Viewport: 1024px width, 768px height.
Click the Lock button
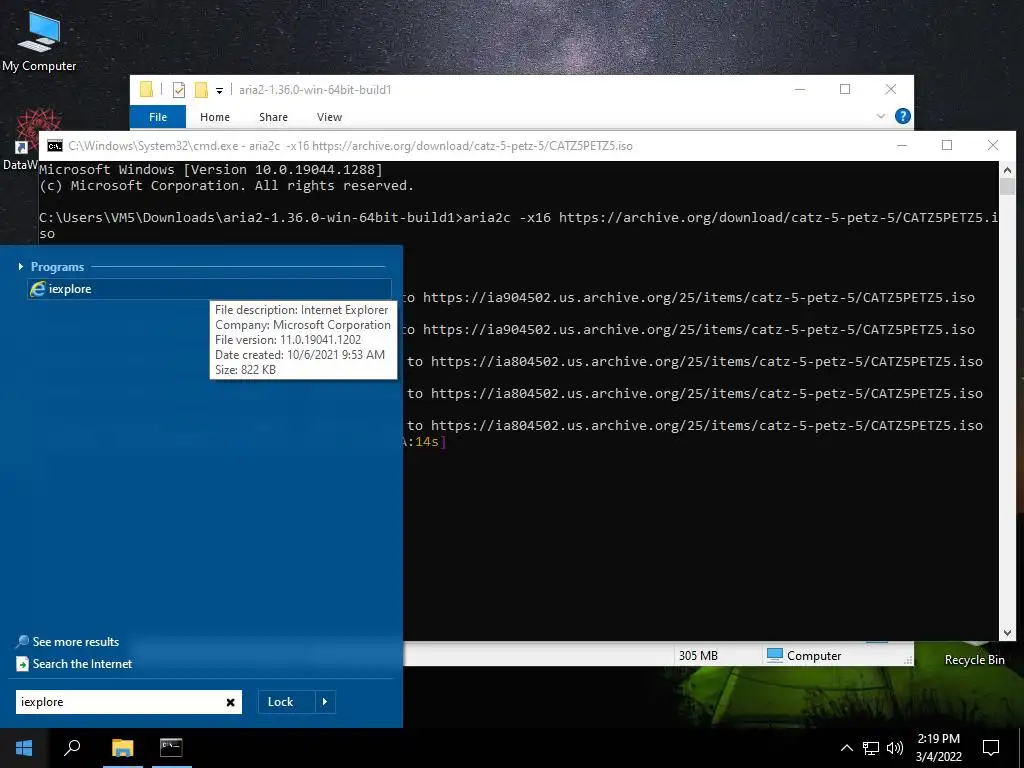coord(286,702)
